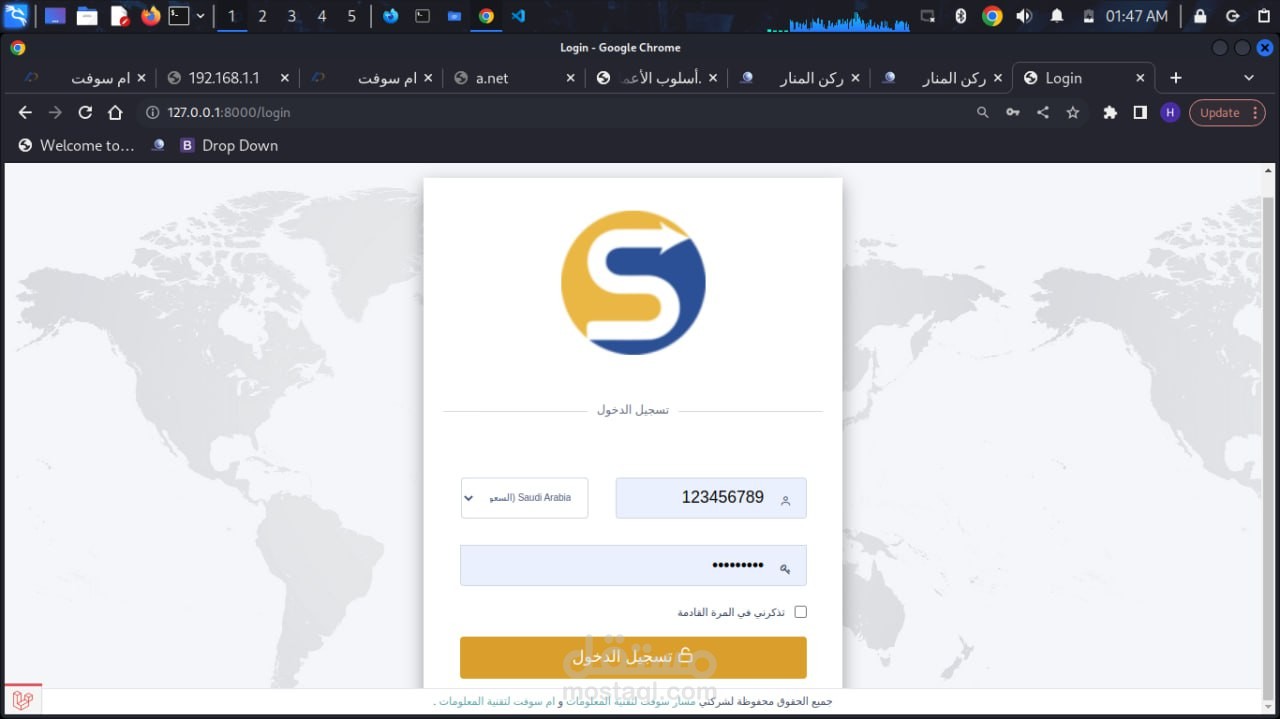Viewport: 1280px width, 719px height.
Task: Switch to workspace 4
Action: (322, 16)
